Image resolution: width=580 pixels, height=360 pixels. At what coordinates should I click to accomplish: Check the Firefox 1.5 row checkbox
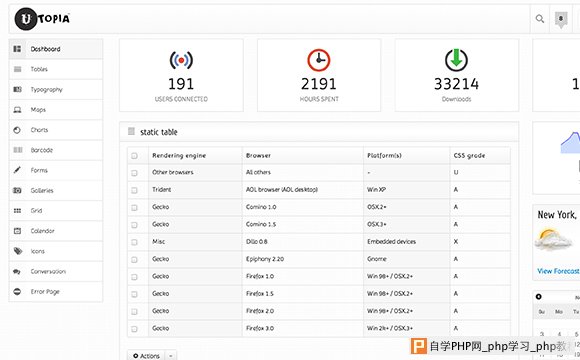coord(134,294)
